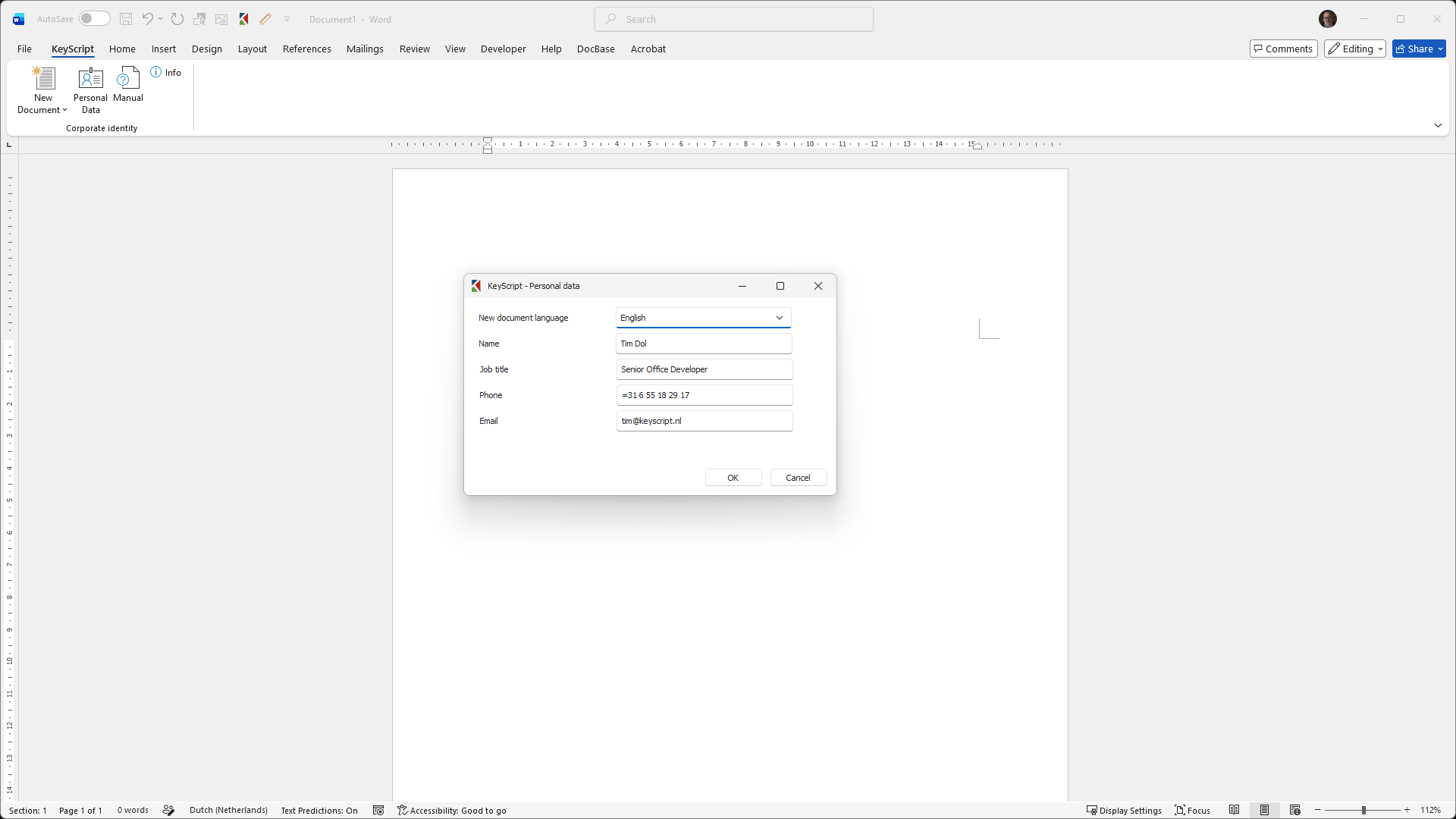Screen dimensions: 1456x819
Task: Toggle the AutoSave switch
Action: [95, 19]
